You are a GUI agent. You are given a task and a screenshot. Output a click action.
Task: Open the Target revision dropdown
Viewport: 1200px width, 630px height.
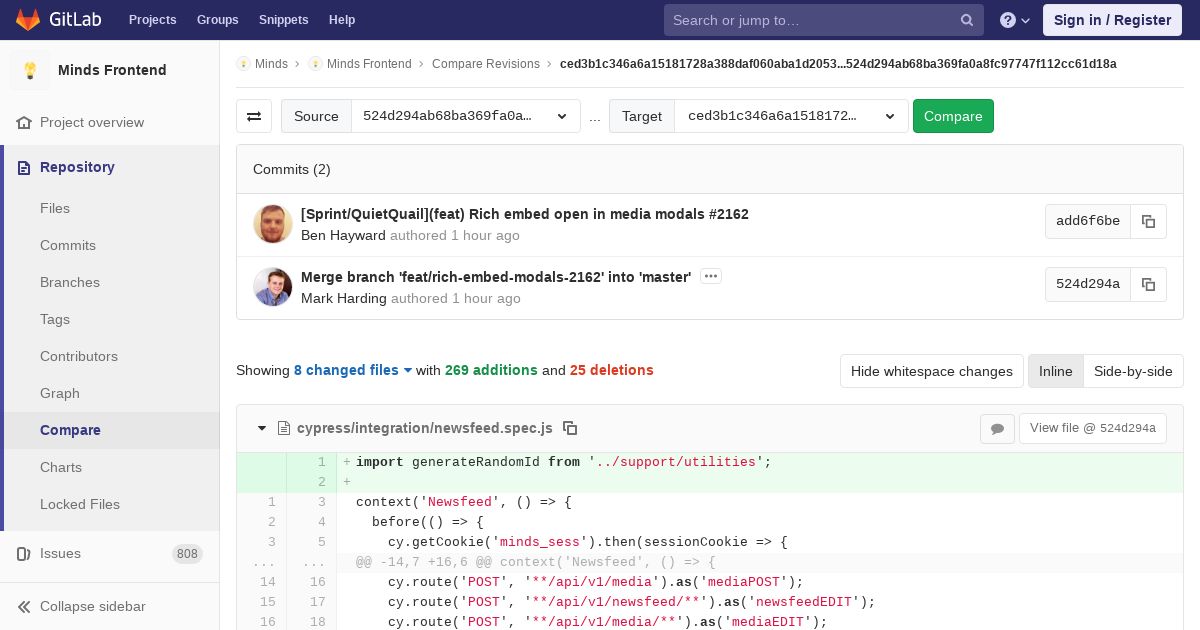[791, 116]
